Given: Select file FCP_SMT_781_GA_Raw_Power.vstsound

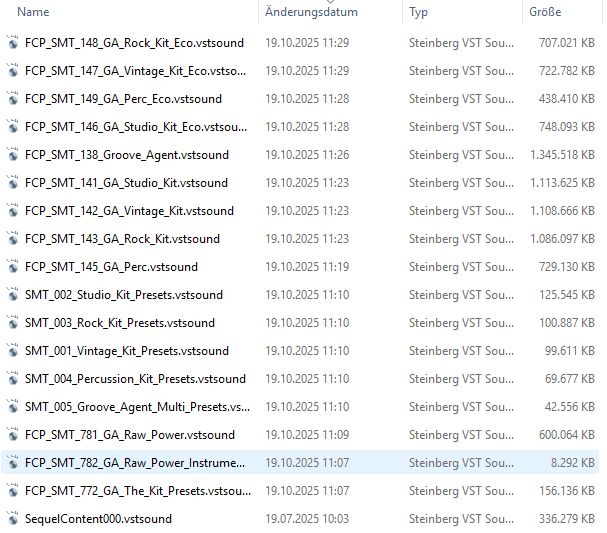Looking at the screenshot, I should tap(130, 435).
